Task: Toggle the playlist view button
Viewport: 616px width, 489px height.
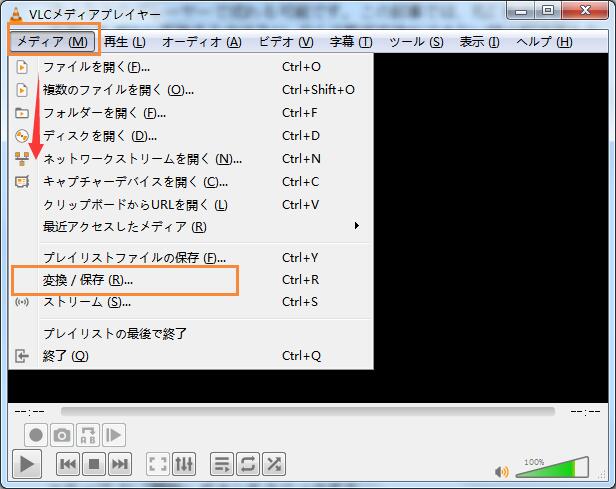Action: (222, 464)
